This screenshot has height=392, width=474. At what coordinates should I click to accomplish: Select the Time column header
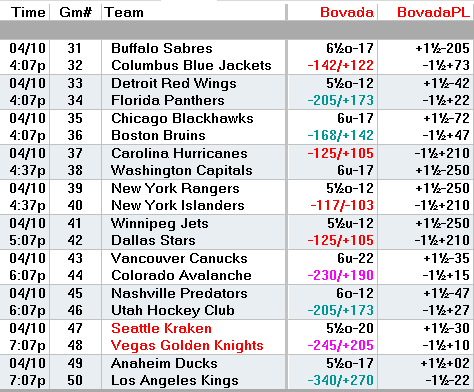tap(28, 12)
